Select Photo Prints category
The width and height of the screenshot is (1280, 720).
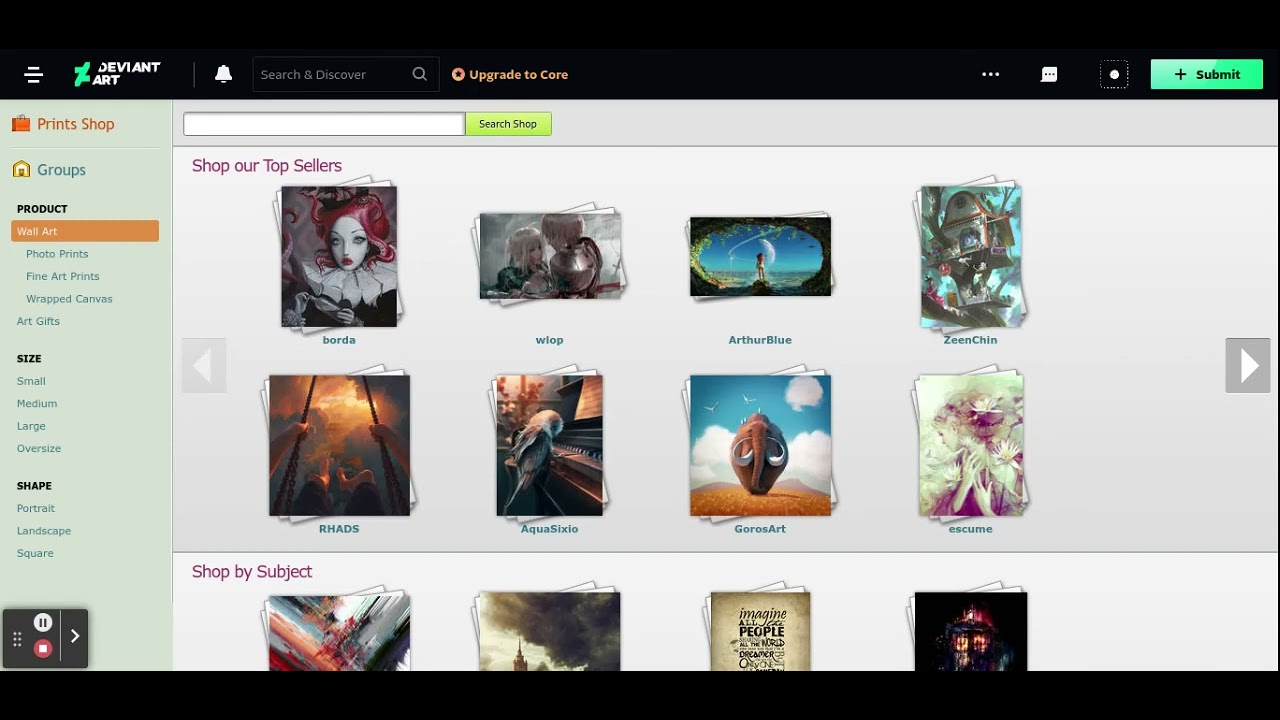coord(57,254)
